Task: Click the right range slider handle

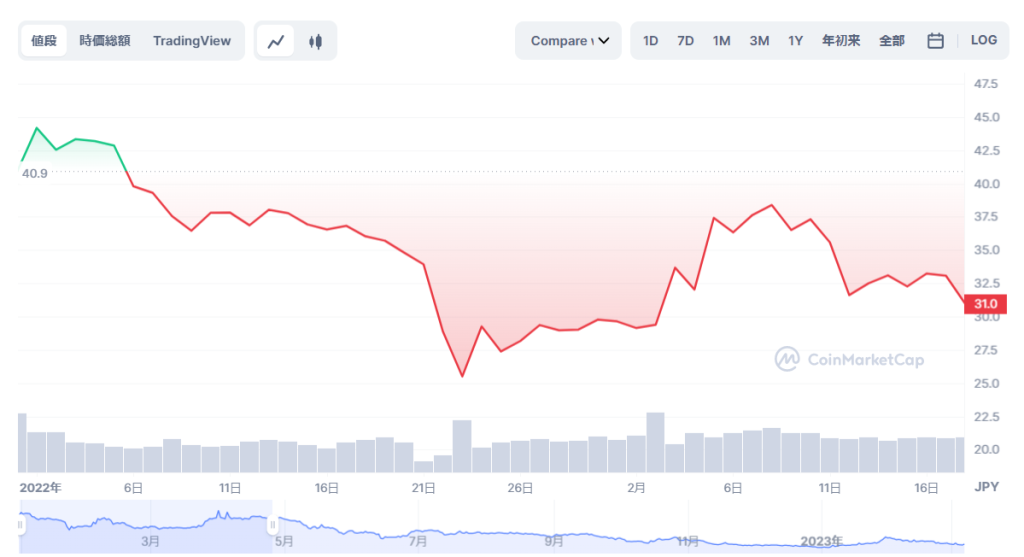Action: [272, 526]
